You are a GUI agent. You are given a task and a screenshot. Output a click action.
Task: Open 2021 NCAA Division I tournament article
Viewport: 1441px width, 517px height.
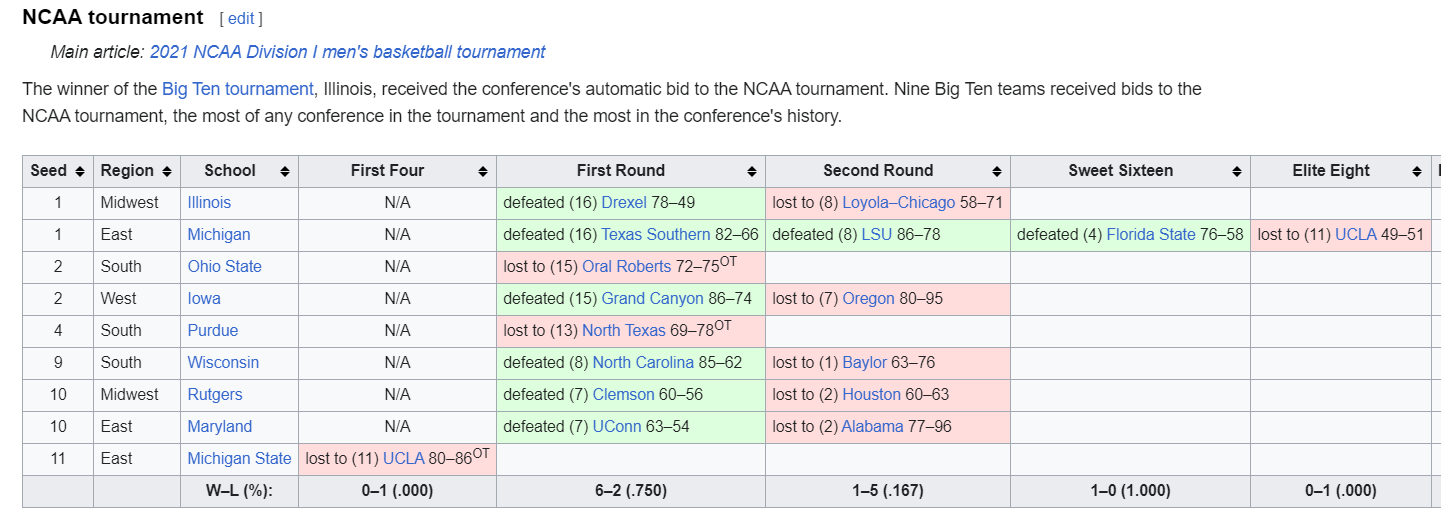pos(348,52)
